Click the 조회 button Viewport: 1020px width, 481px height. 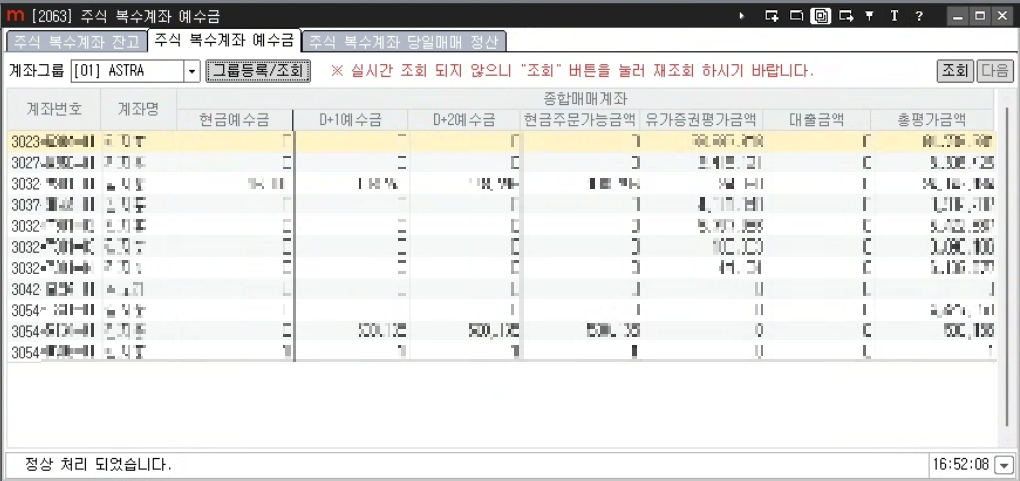[x=954, y=71]
